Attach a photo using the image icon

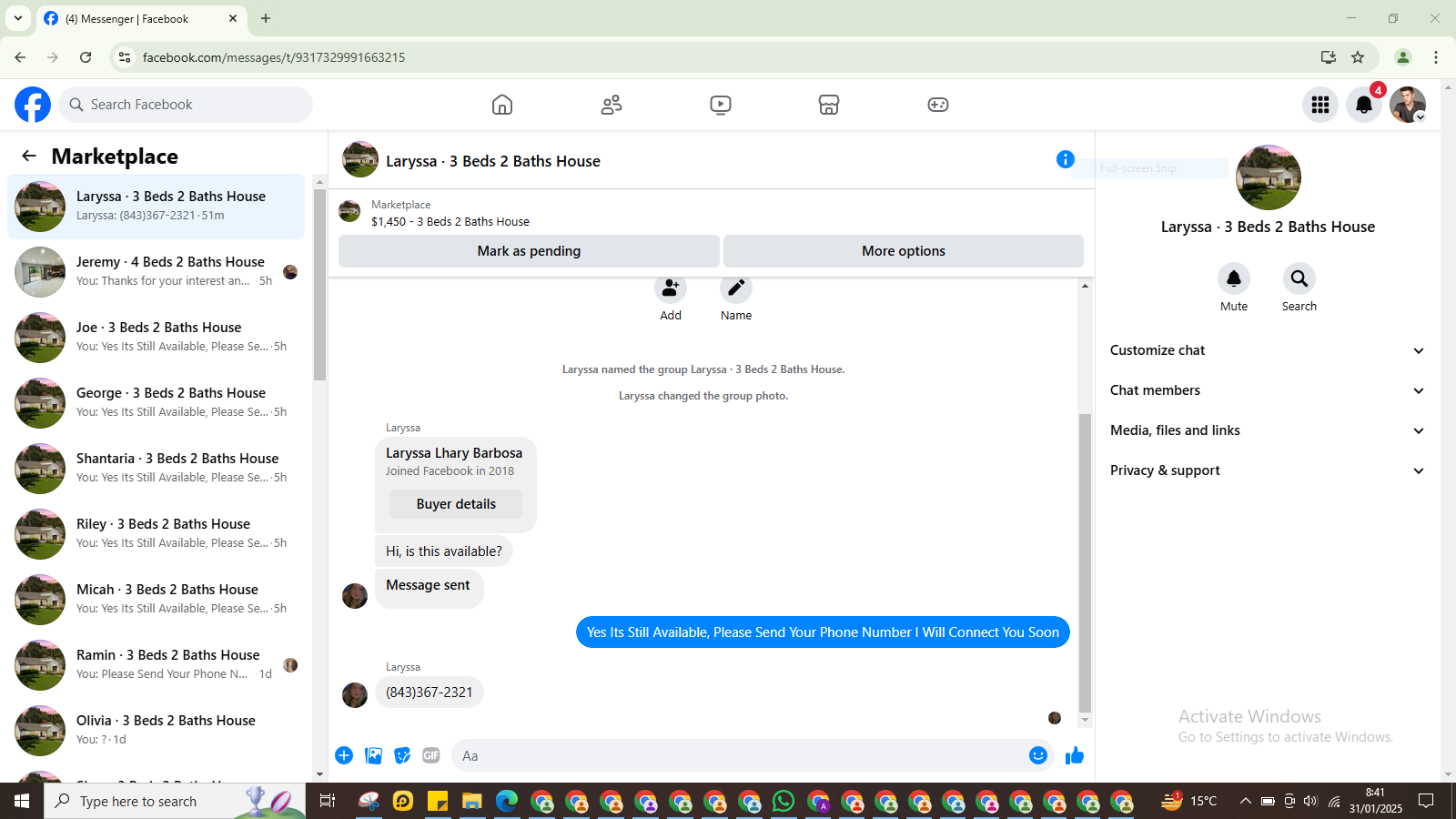click(373, 755)
